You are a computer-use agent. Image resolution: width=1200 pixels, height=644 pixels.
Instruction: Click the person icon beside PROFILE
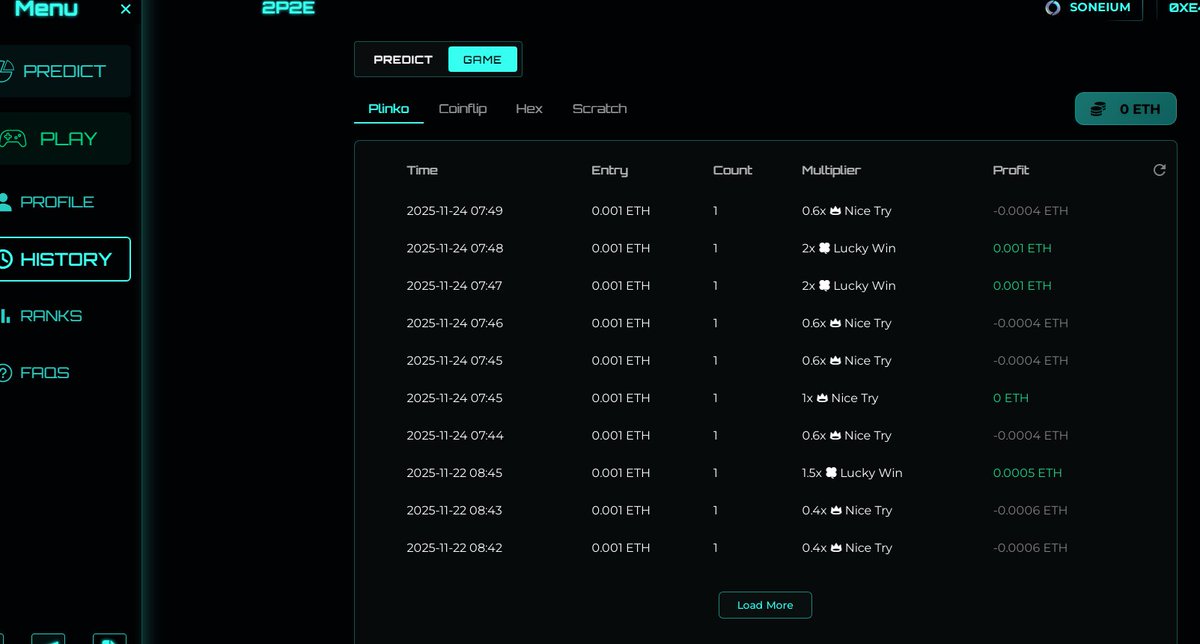[x=5, y=201]
